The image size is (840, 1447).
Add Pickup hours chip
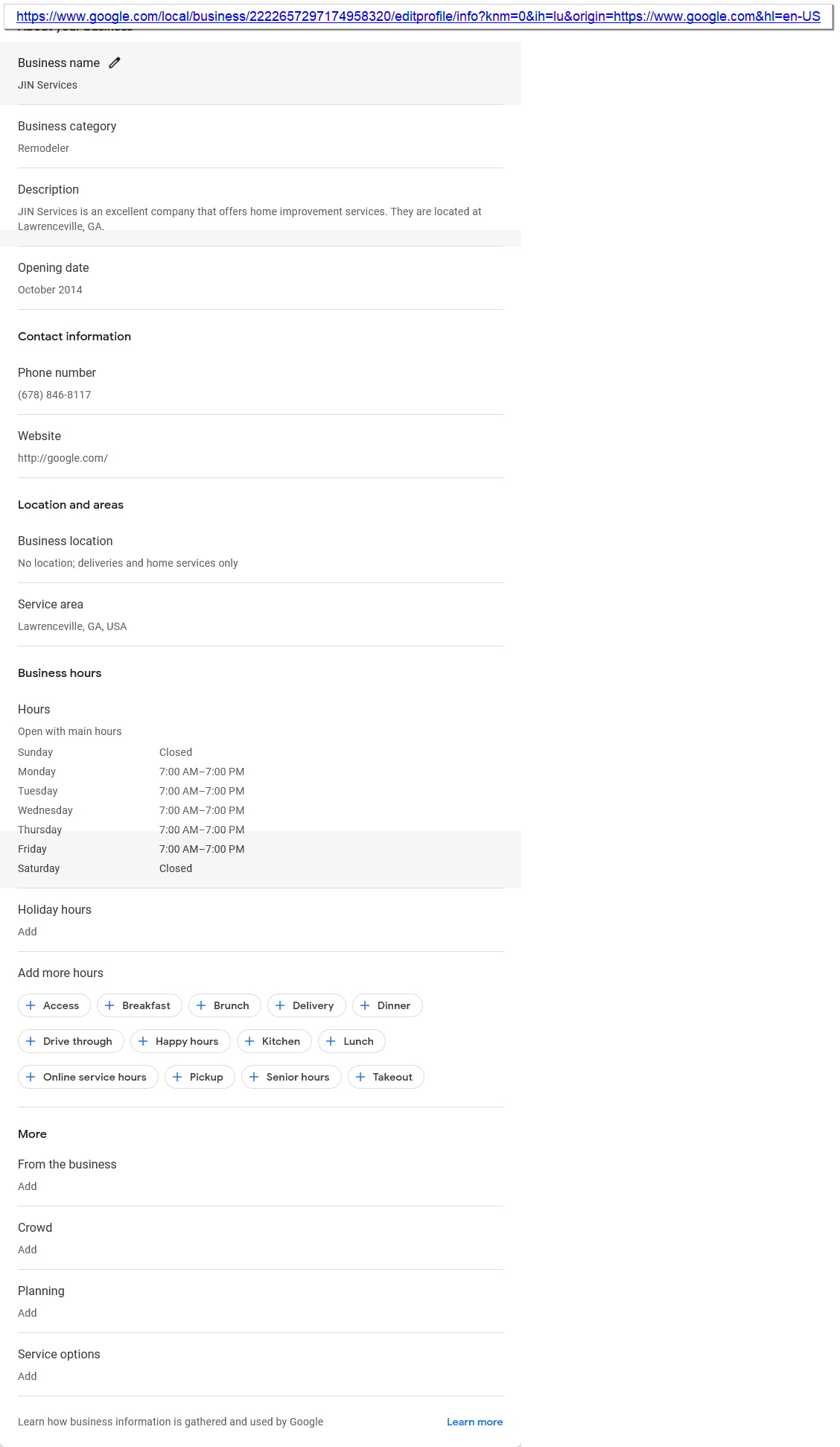pos(200,1077)
